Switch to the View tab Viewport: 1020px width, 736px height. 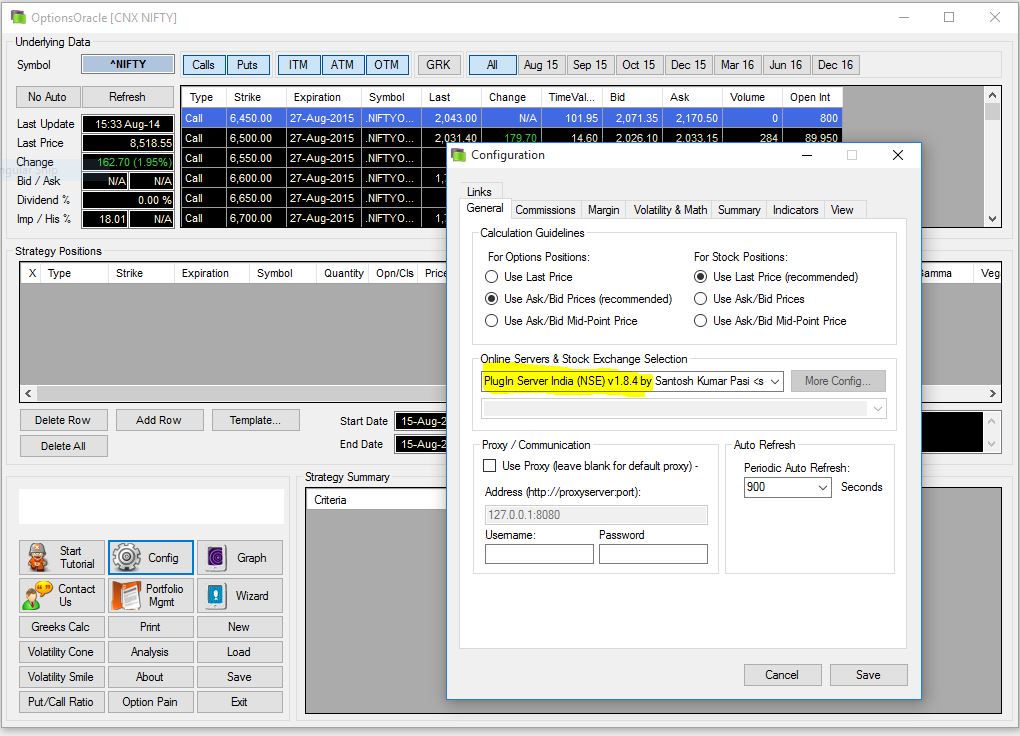(x=842, y=210)
